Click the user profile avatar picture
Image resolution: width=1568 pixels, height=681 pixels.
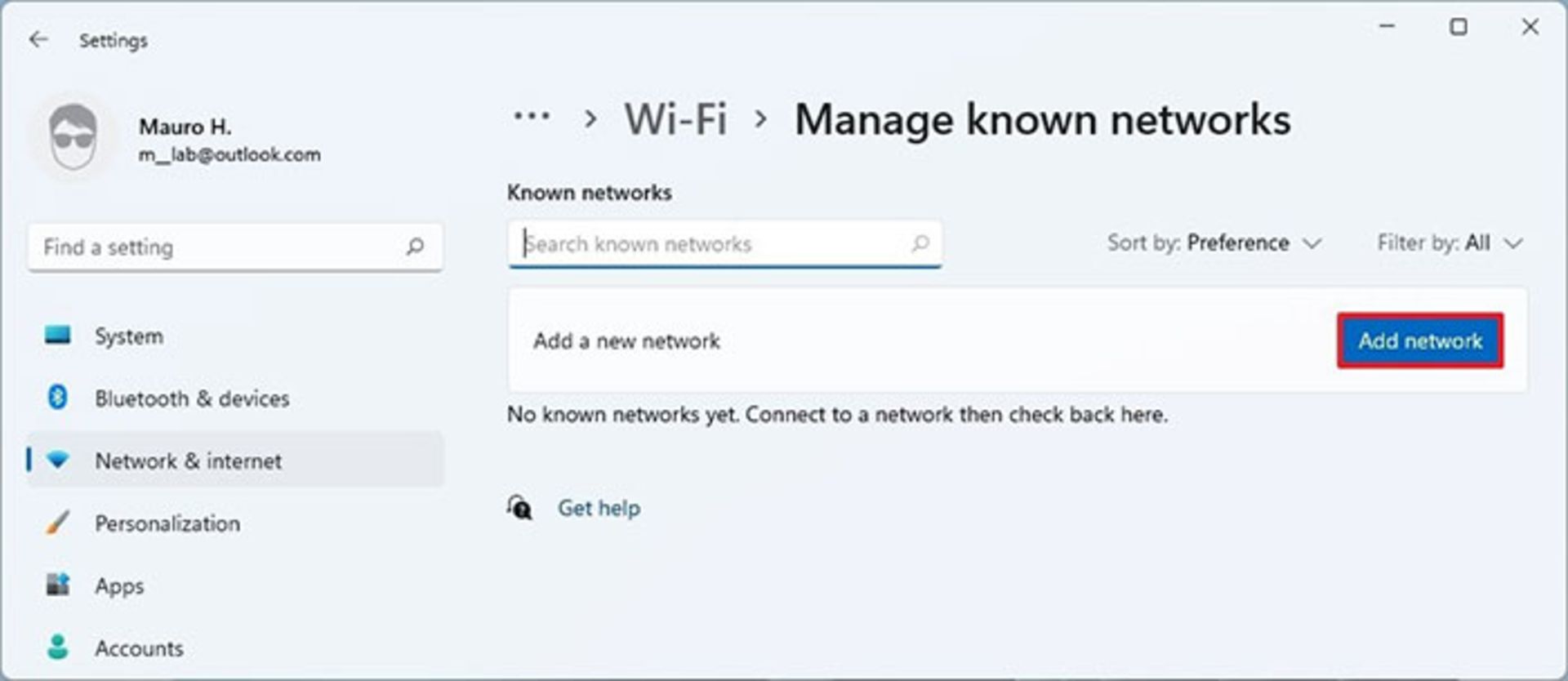[x=73, y=138]
